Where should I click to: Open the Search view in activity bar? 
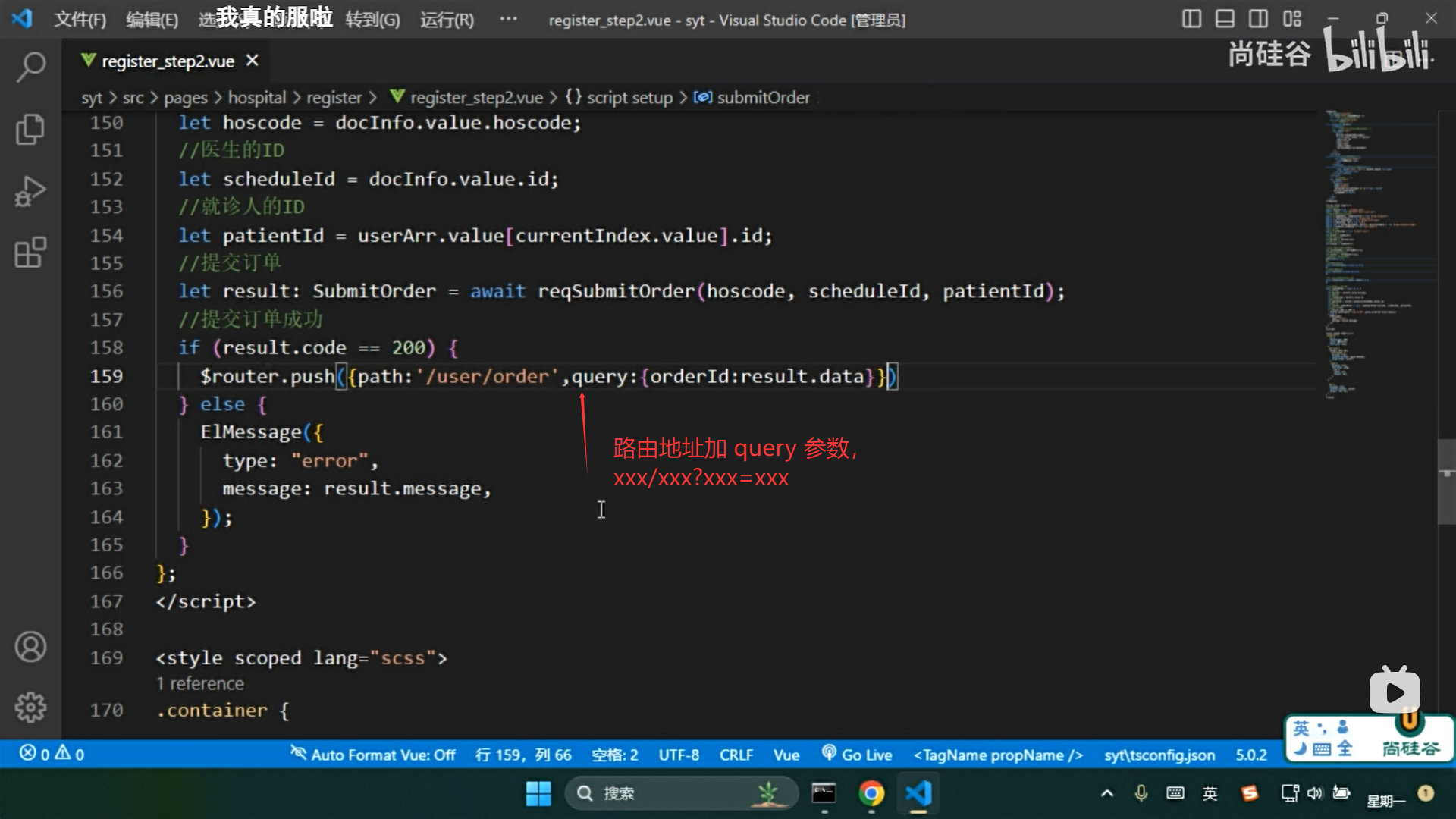tap(30, 67)
